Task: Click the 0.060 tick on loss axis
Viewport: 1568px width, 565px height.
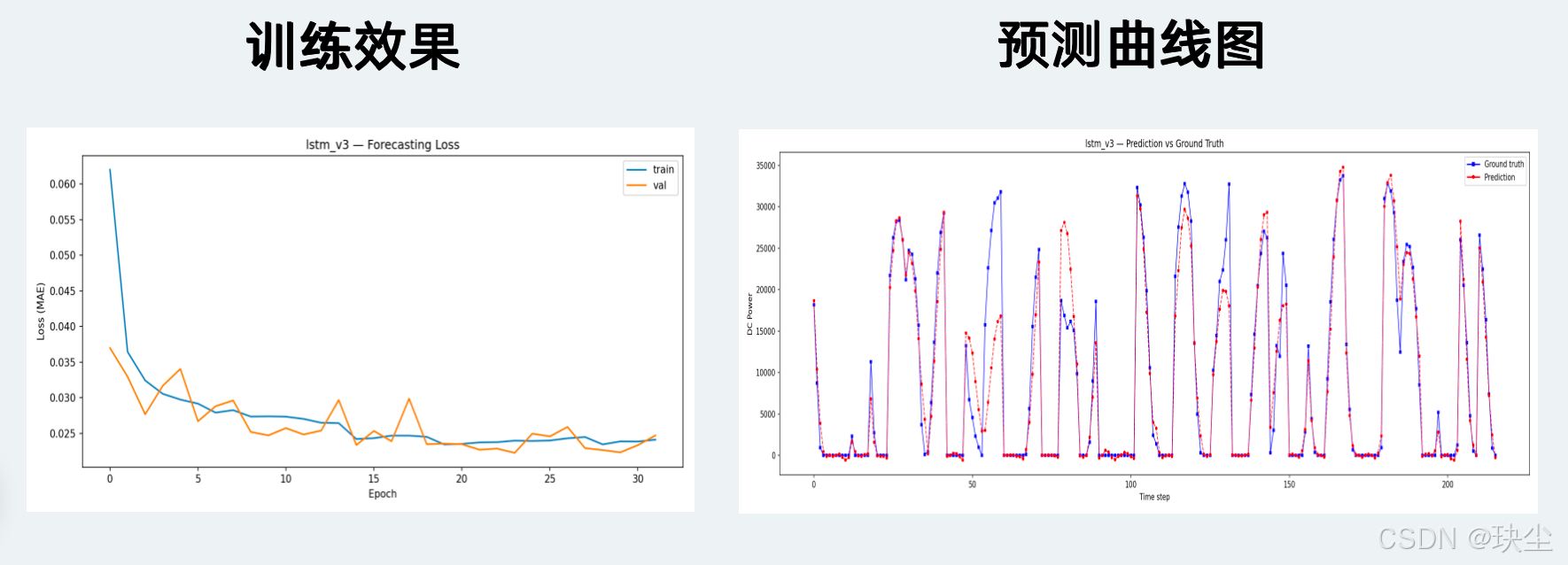Action: click(63, 184)
